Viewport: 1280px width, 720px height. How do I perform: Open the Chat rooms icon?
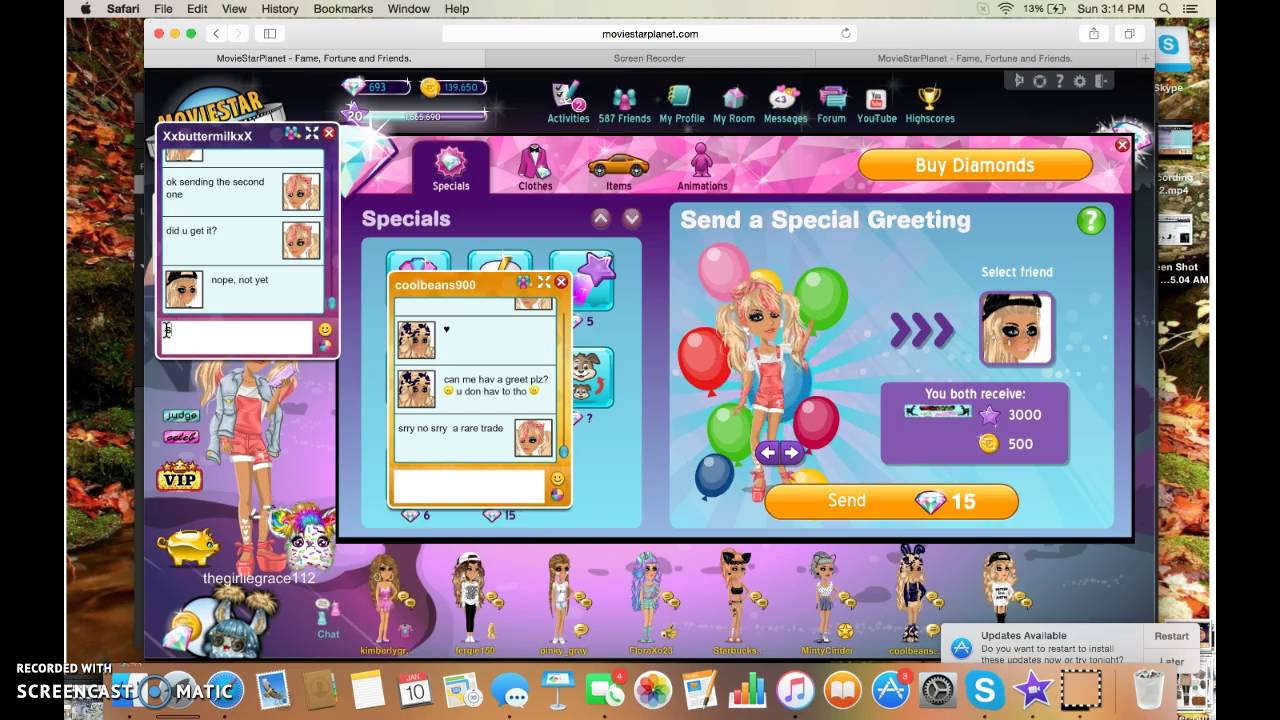coord(327,620)
